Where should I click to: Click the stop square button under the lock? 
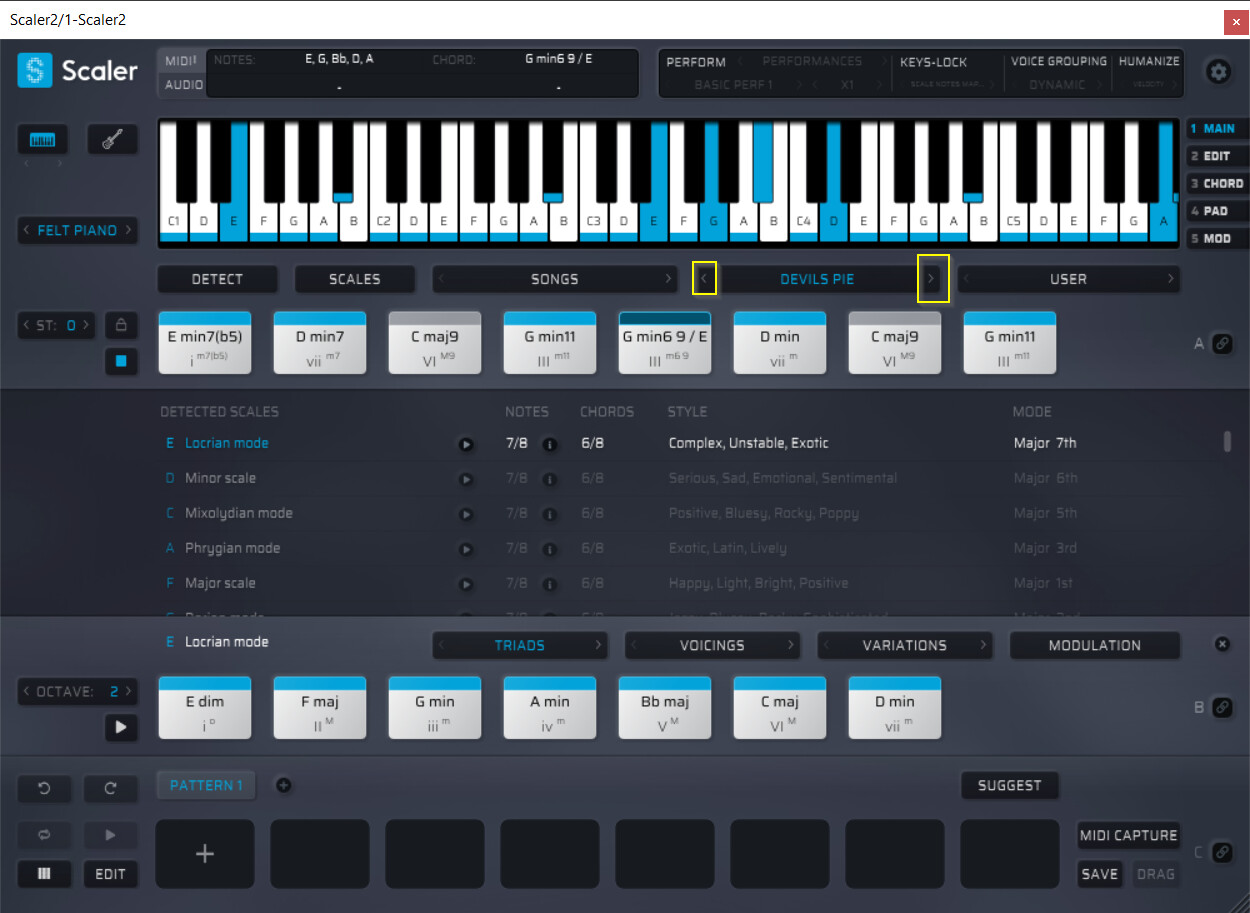pyautogui.click(x=121, y=361)
